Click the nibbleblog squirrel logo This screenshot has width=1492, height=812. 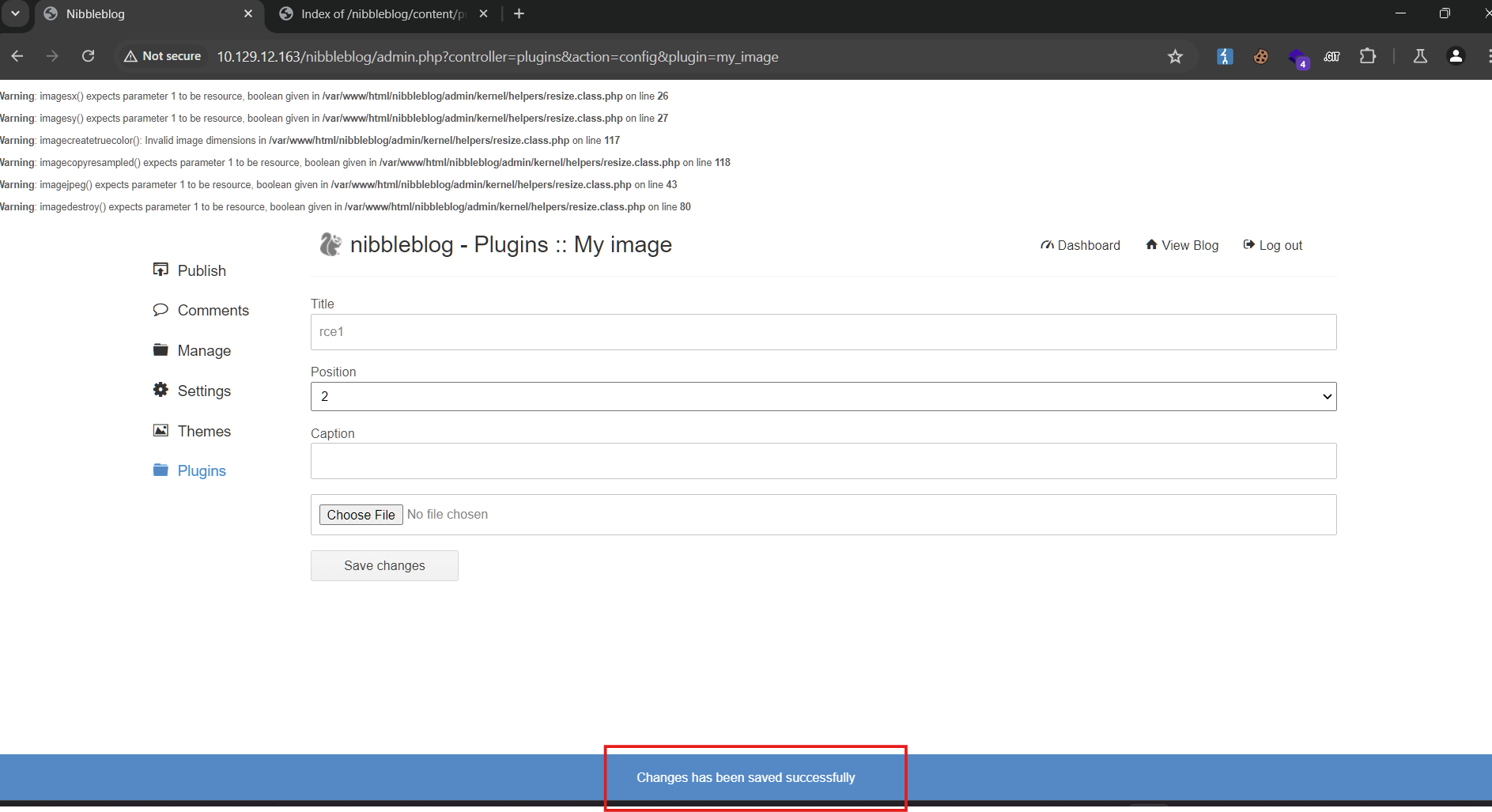(x=330, y=244)
